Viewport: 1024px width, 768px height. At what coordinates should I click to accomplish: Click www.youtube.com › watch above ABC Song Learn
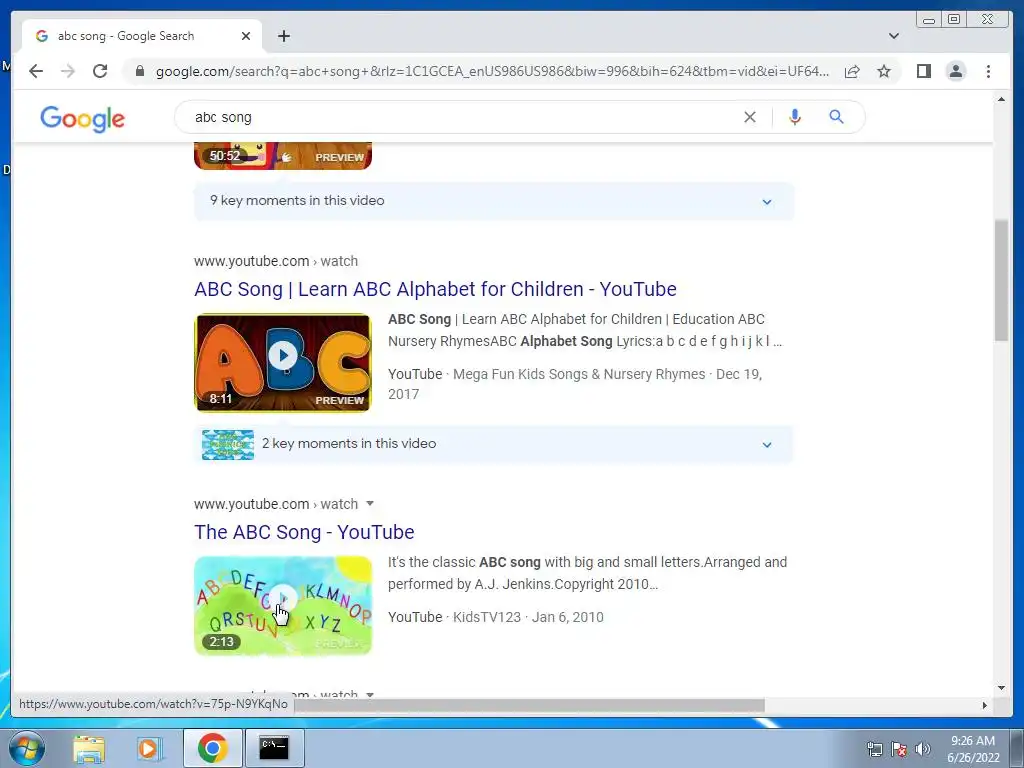[276, 261]
